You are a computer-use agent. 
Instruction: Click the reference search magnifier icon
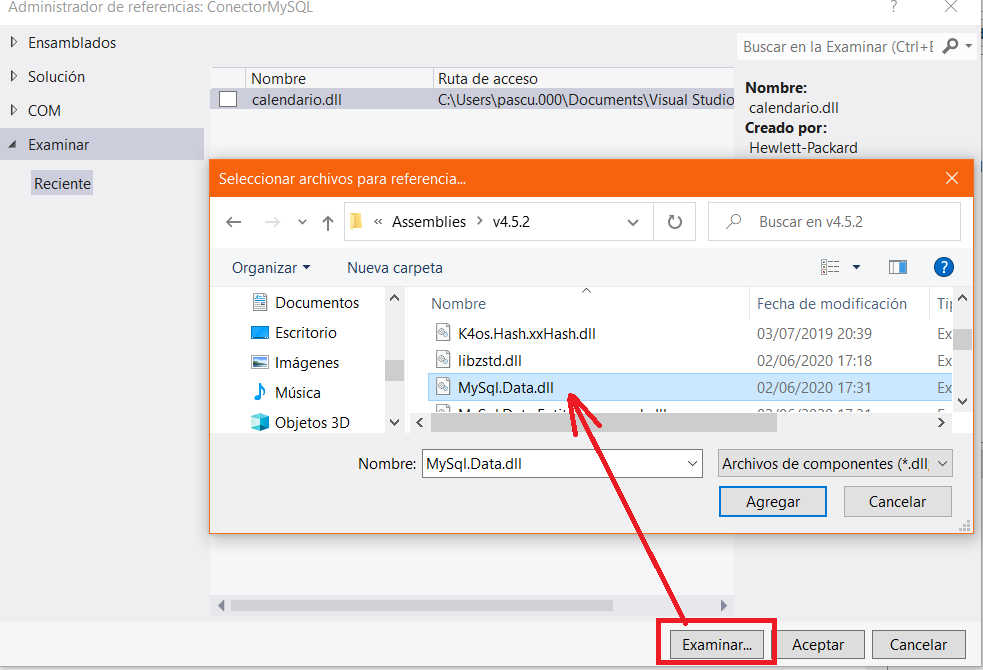950,46
